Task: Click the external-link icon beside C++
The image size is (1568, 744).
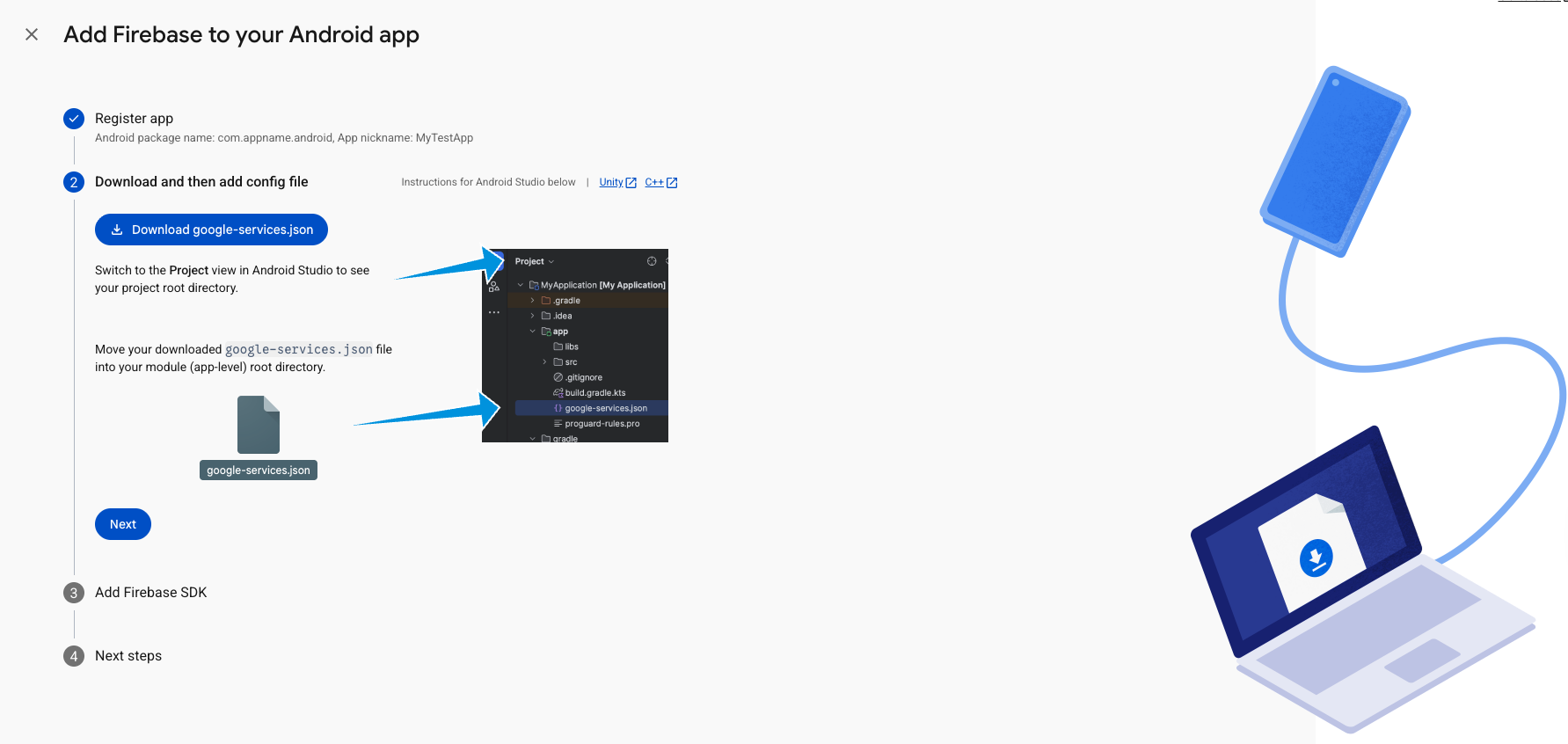Action: pyautogui.click(x=672, y=183)
